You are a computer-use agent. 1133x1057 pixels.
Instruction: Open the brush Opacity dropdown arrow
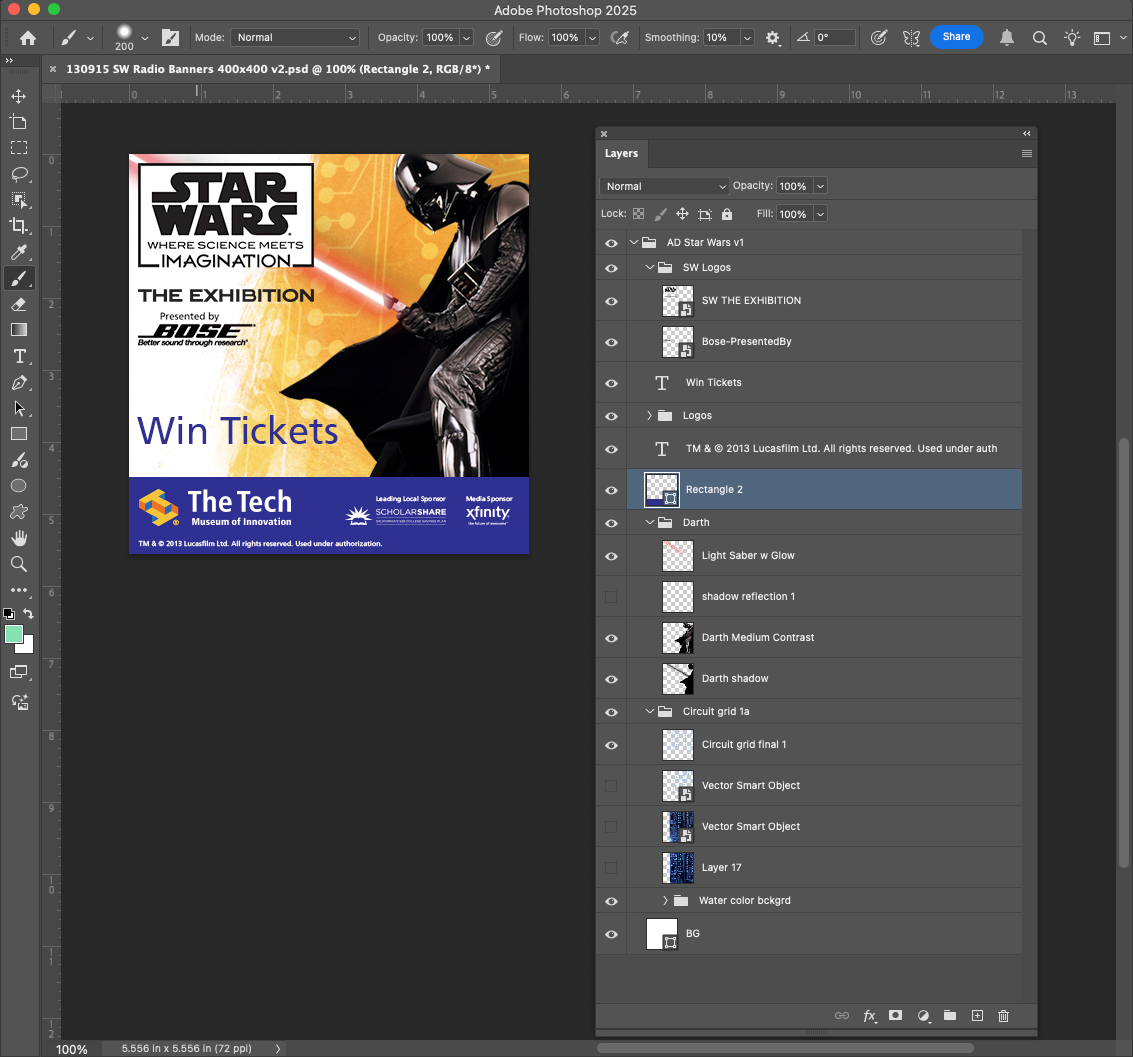467,38
